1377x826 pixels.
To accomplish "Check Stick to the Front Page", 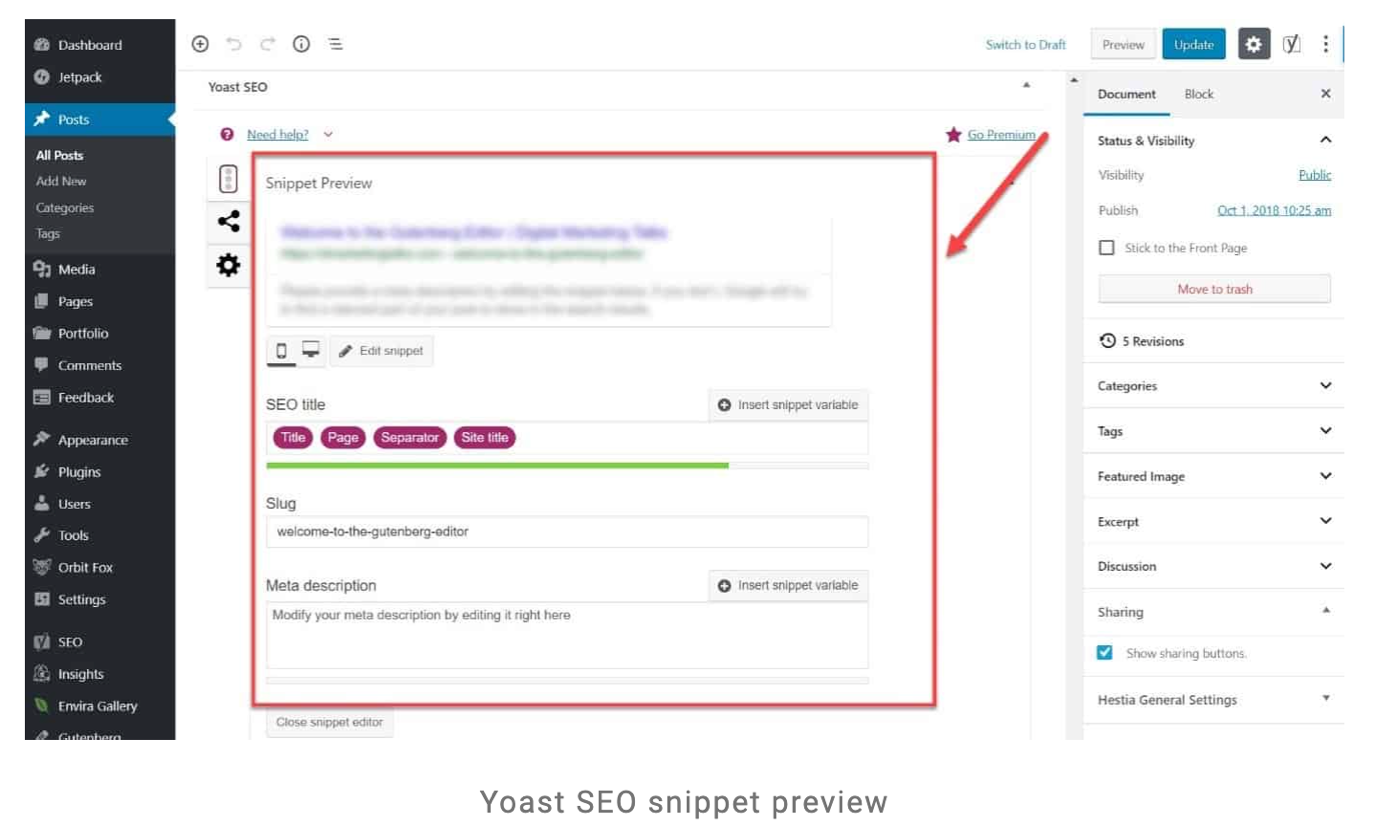I will (x=1106, y=248).
